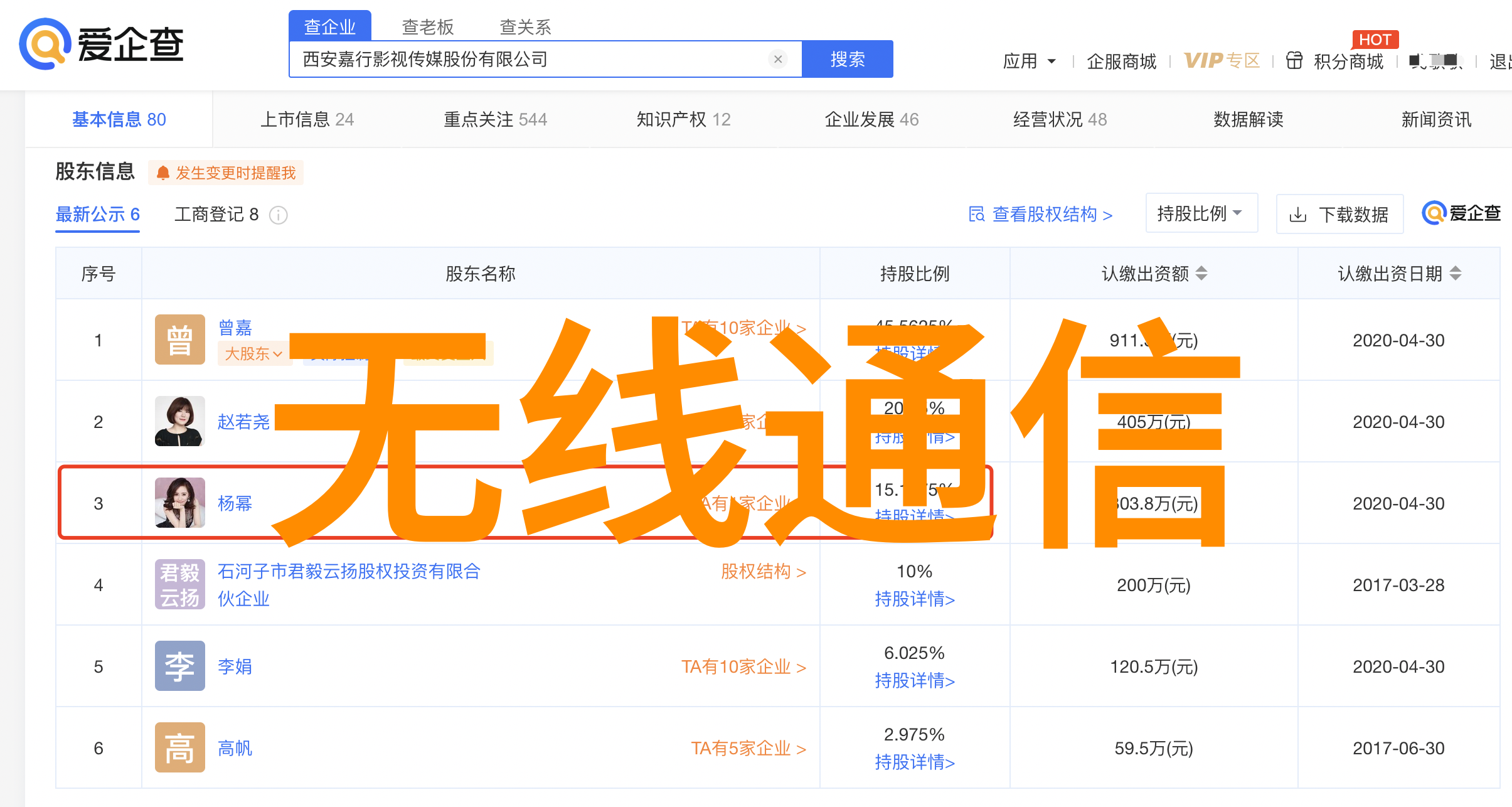1512x807 pixels.
Task: Switch to the 新闻资讯 tab
Action: pyautogui.click(x=1437, y=119)
